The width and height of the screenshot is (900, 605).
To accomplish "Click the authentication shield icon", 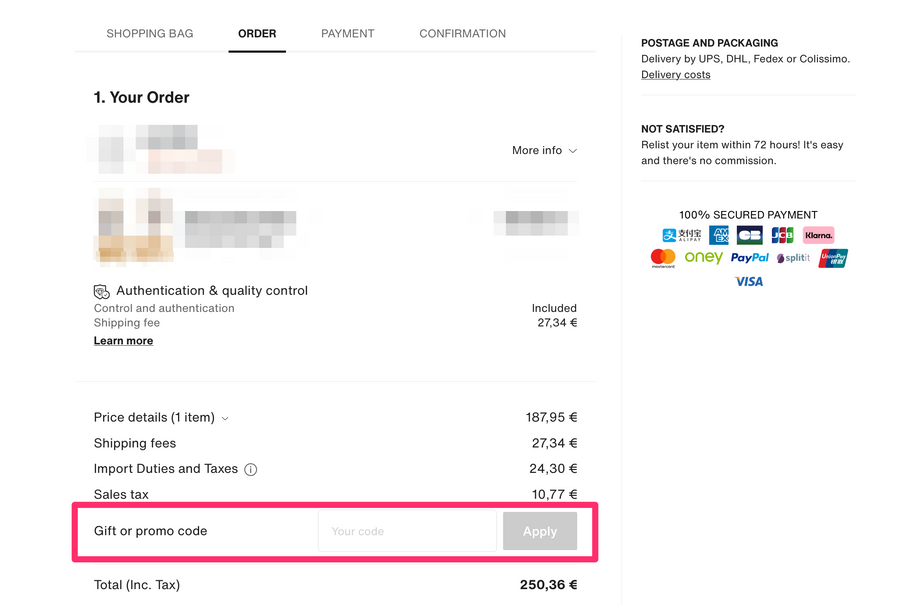I will pos(102,291).
